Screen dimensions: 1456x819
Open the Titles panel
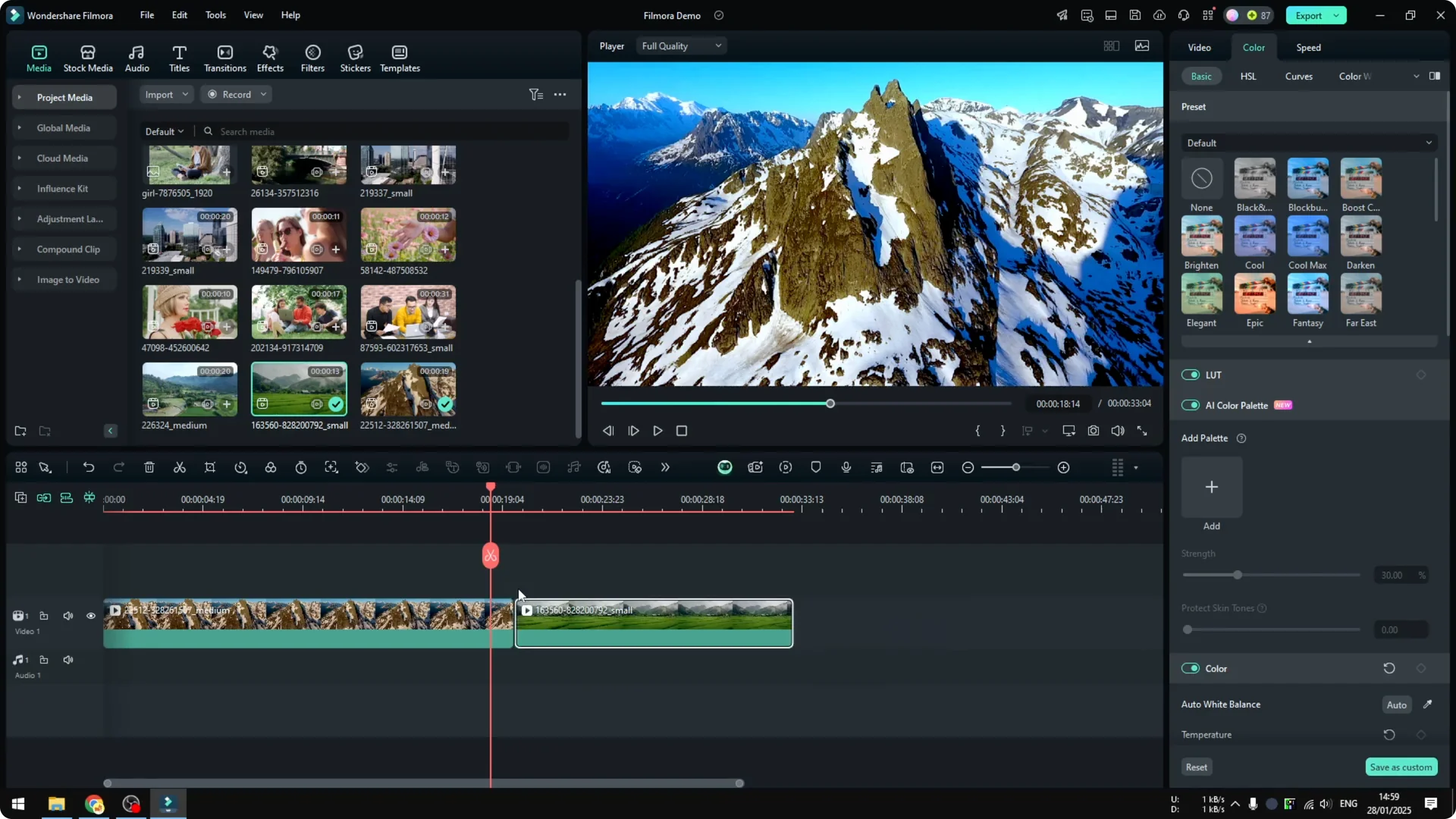(179, 58)
